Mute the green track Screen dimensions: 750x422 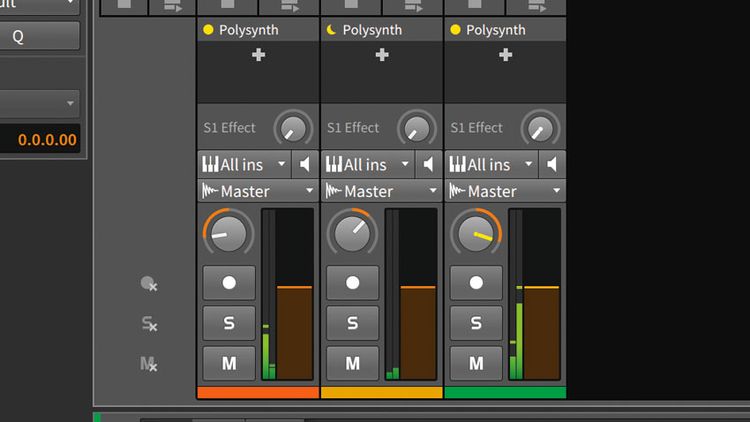(x=476, y=363)
